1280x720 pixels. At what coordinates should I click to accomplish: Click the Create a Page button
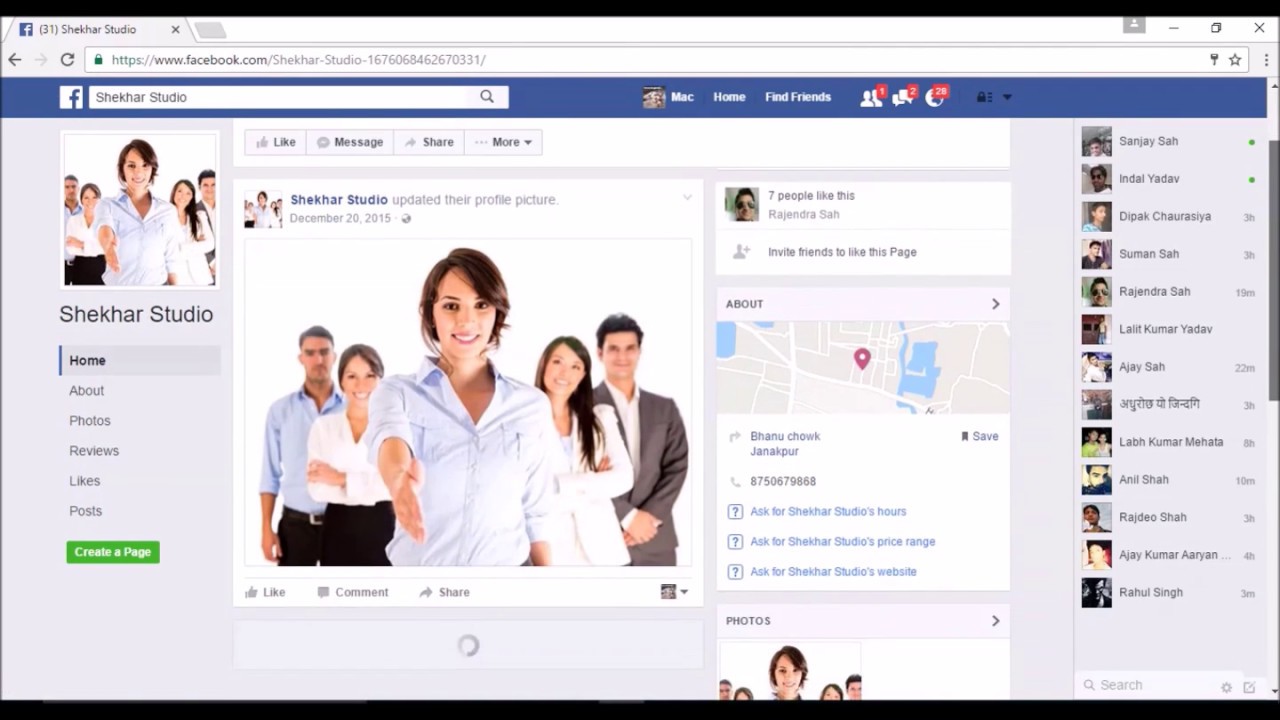(113, 552)
